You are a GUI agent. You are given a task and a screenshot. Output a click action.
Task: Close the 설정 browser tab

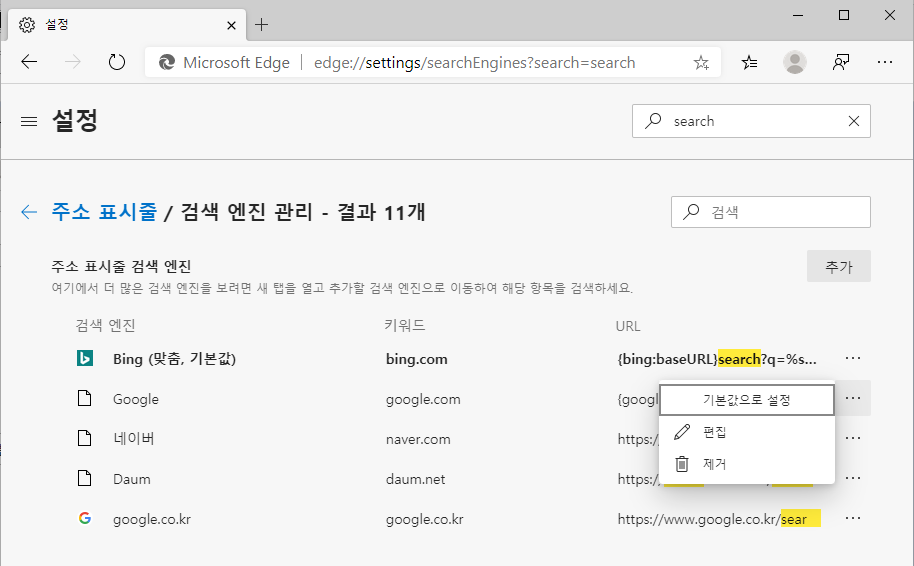(x=231, y=25)
